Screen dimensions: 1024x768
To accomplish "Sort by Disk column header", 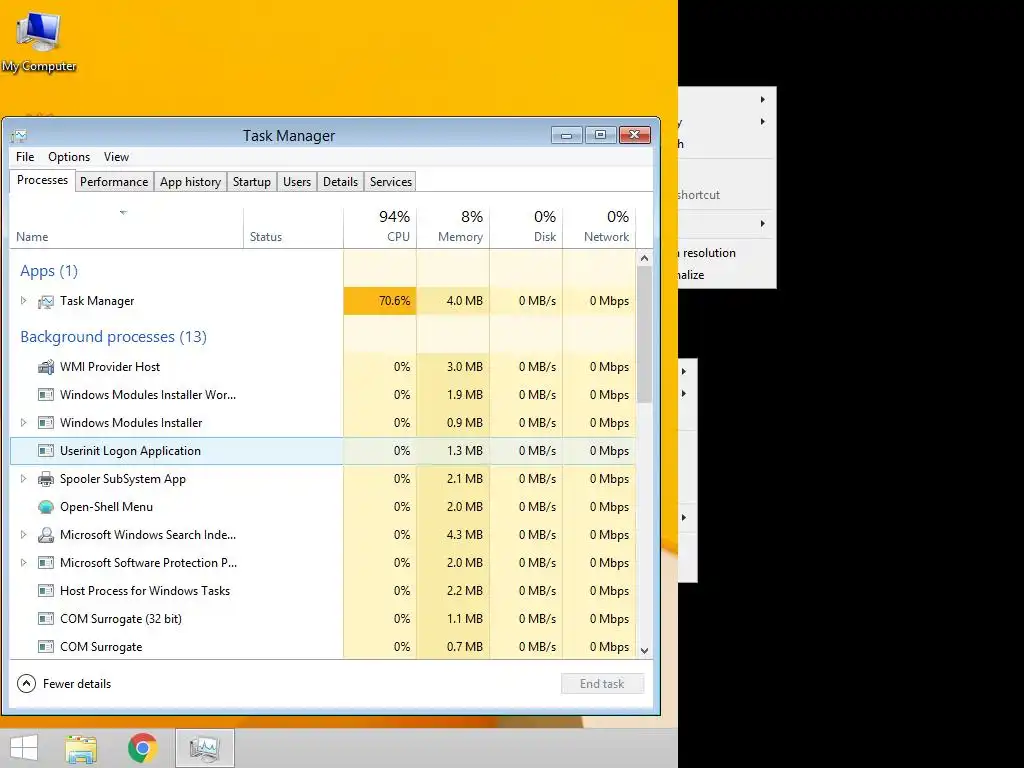I will 526,228.
